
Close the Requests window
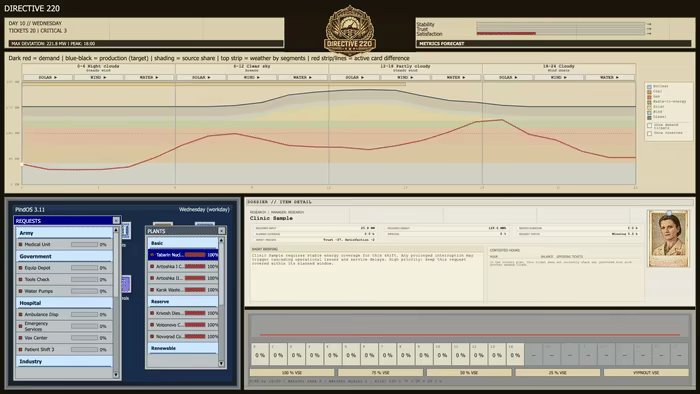(116, 220)
